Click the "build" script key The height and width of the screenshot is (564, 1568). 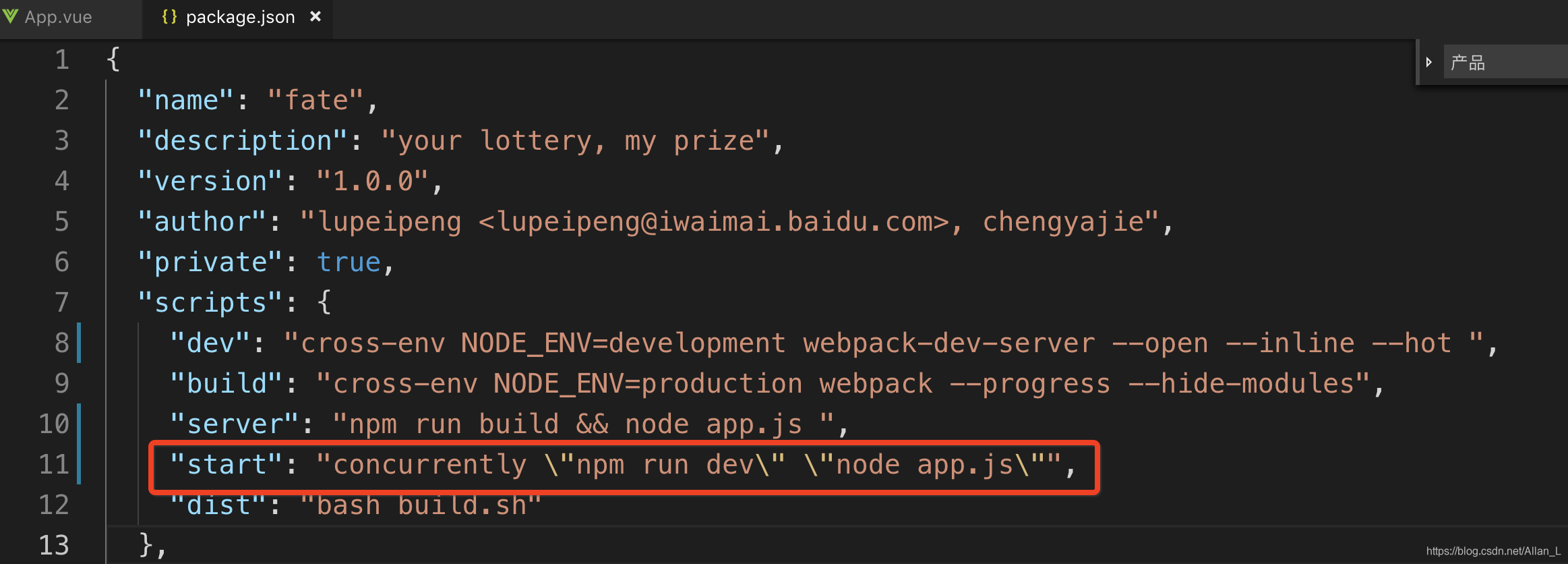pos(227,384)
